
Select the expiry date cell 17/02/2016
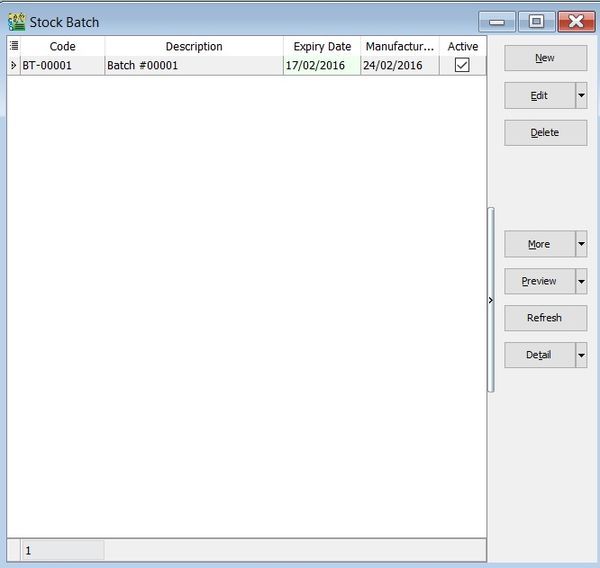pyautogui.click(x=322, y=66)
